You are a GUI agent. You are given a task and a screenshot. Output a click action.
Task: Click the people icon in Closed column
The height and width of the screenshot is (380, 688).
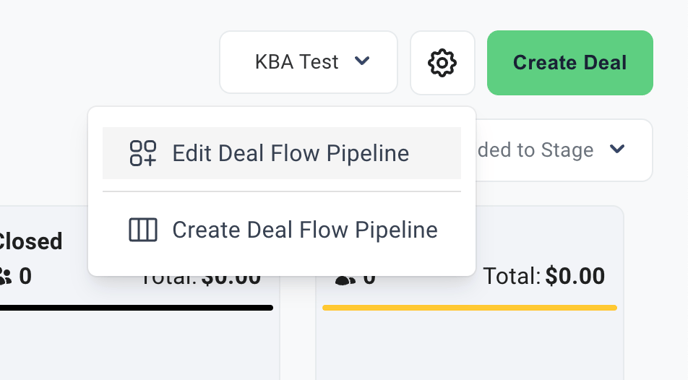[5, 277]
